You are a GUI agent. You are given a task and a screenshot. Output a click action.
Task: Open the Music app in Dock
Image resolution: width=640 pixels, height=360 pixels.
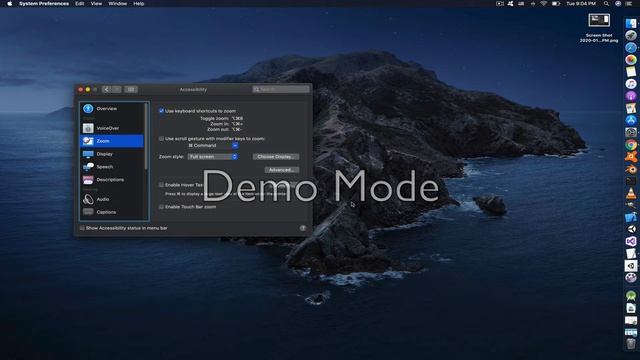(x=631, y=84)
